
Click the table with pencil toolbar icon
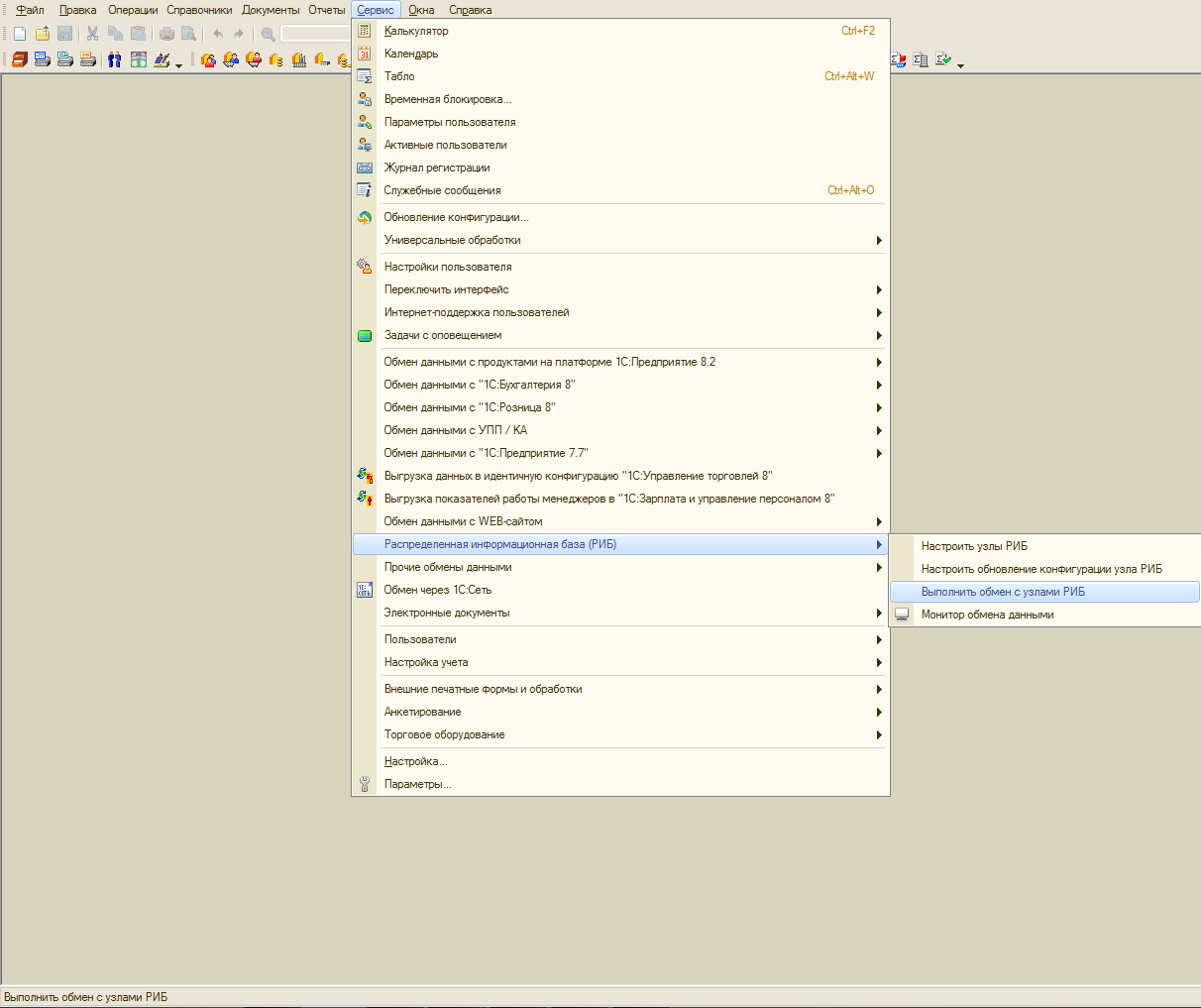tap(163, 59)
